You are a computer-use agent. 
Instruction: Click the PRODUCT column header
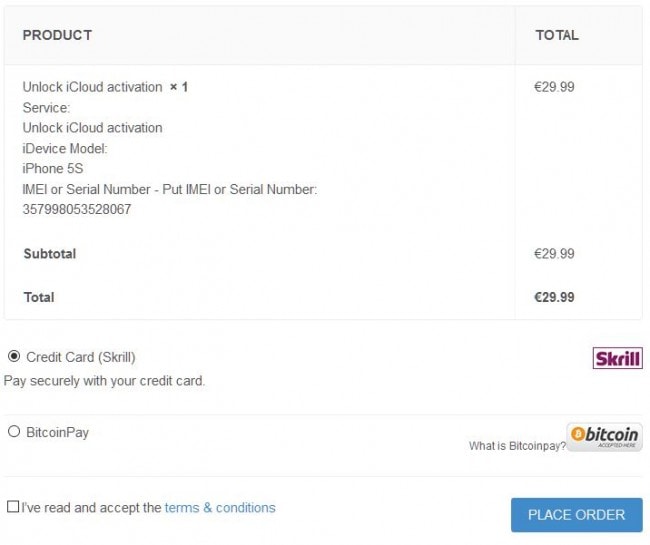[57, 35]
